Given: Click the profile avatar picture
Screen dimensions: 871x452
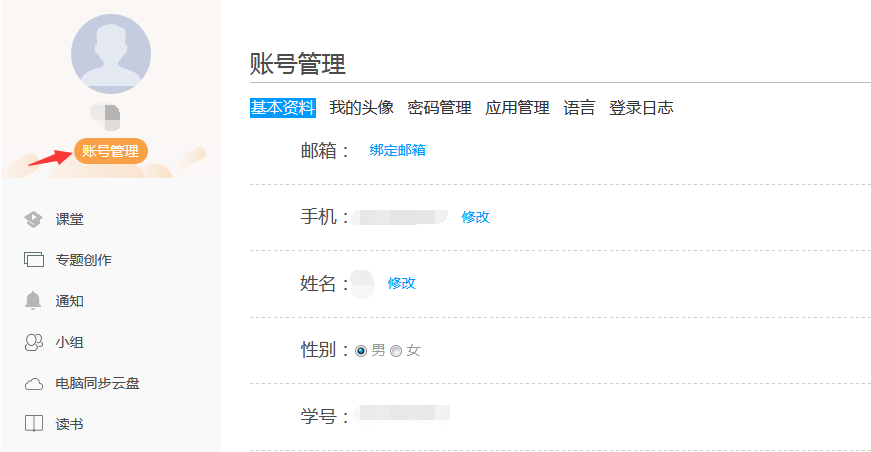Looking at the screenshot, I should pyautogui.click(x=111, y=54).
